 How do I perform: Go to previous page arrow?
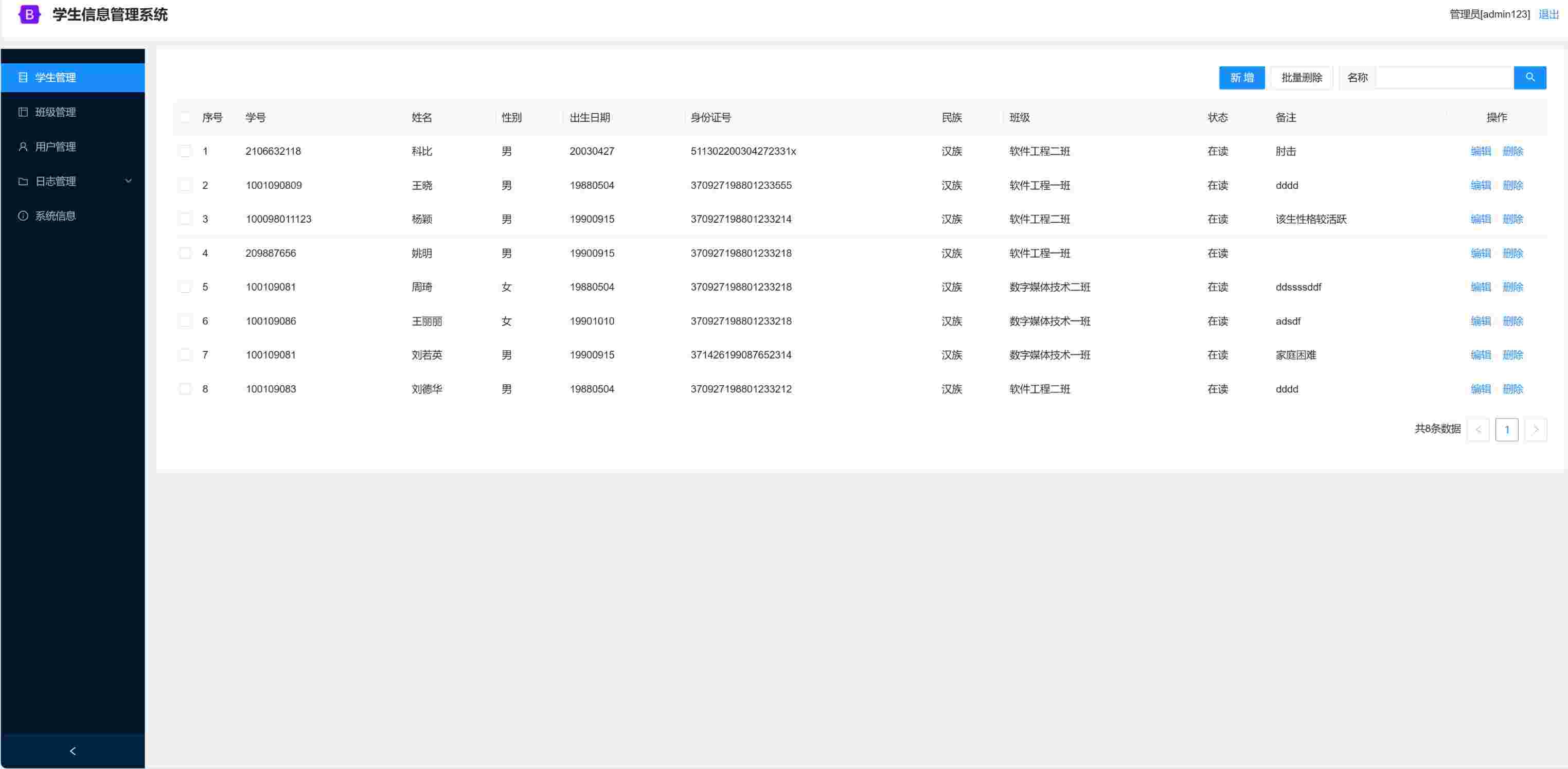coord(1477,430)
